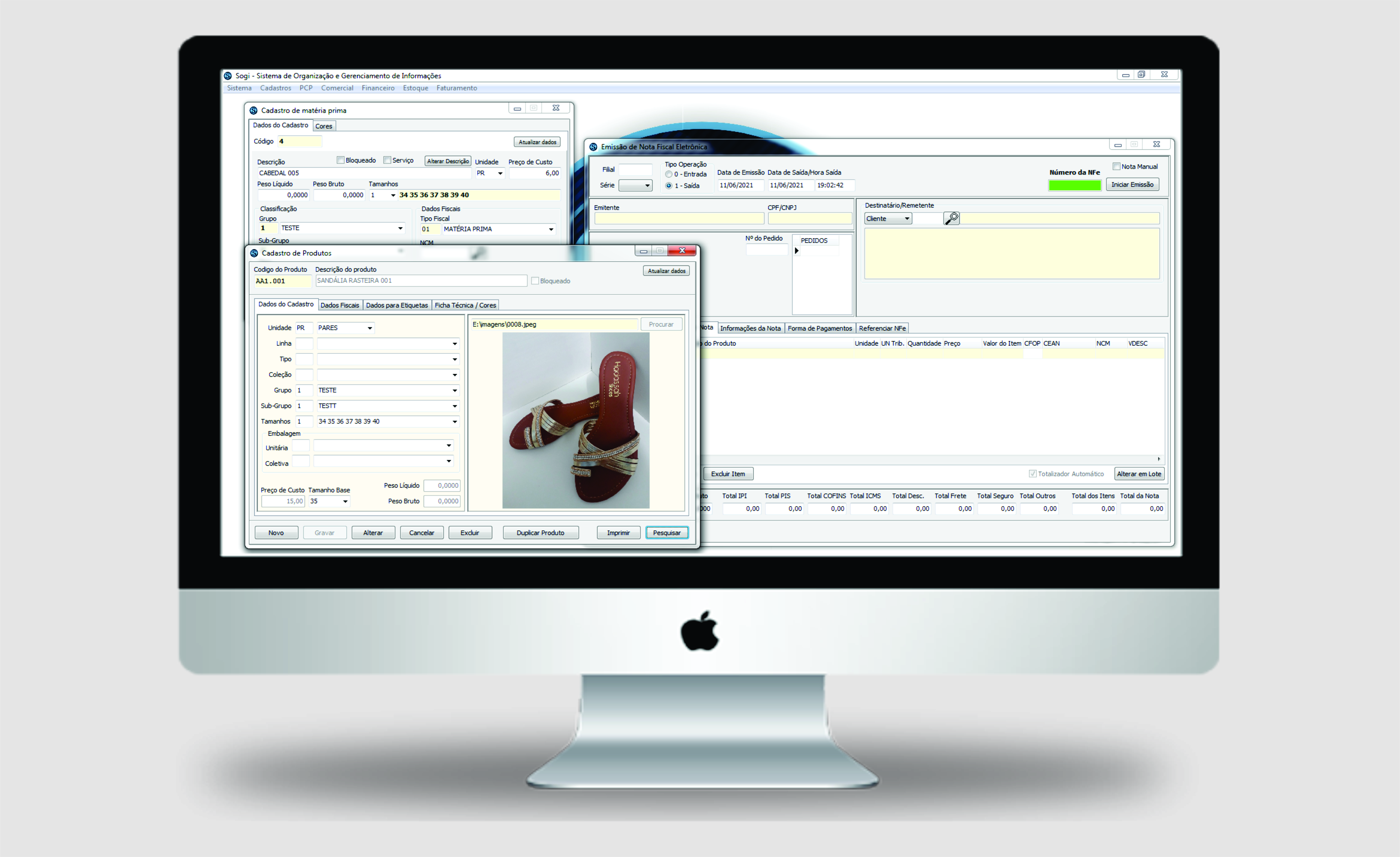Select the 0 - Entrada radio option
Screen dimensions: 1400x857
(669, 175)
